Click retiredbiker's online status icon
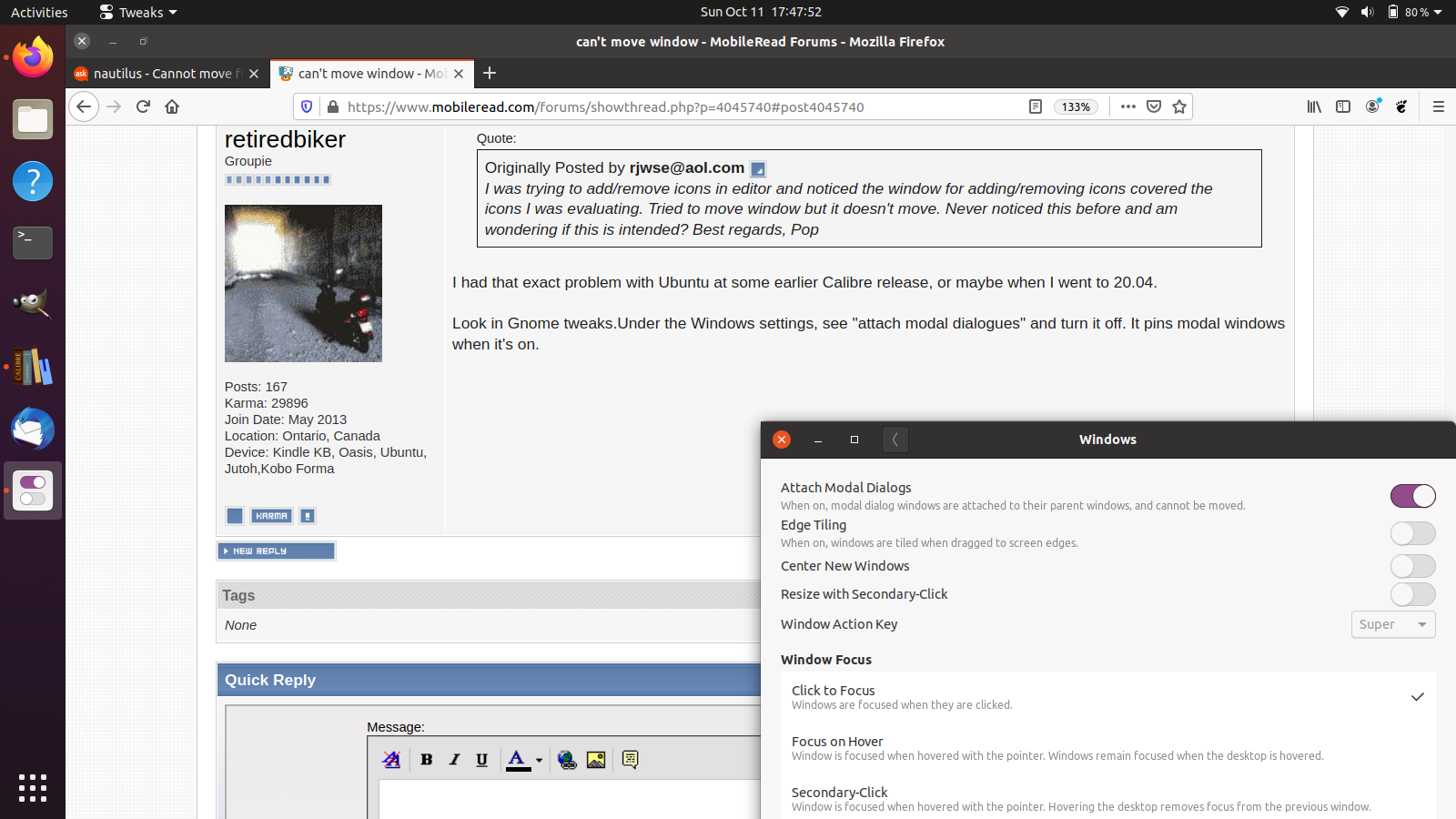This screenshot has height=819, width=1456. [x=235, y=516]
